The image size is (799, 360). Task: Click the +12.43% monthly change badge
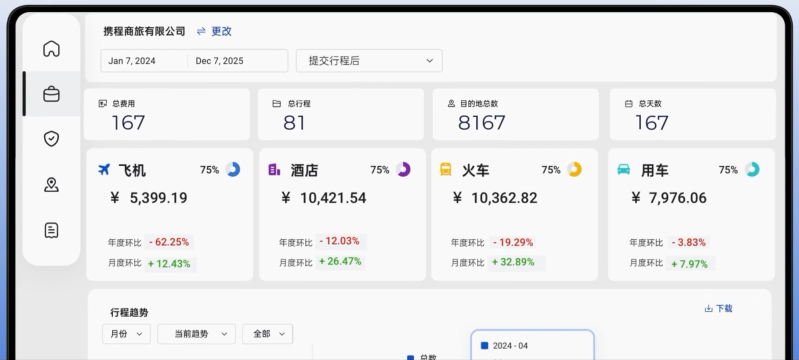click(170, 264)
